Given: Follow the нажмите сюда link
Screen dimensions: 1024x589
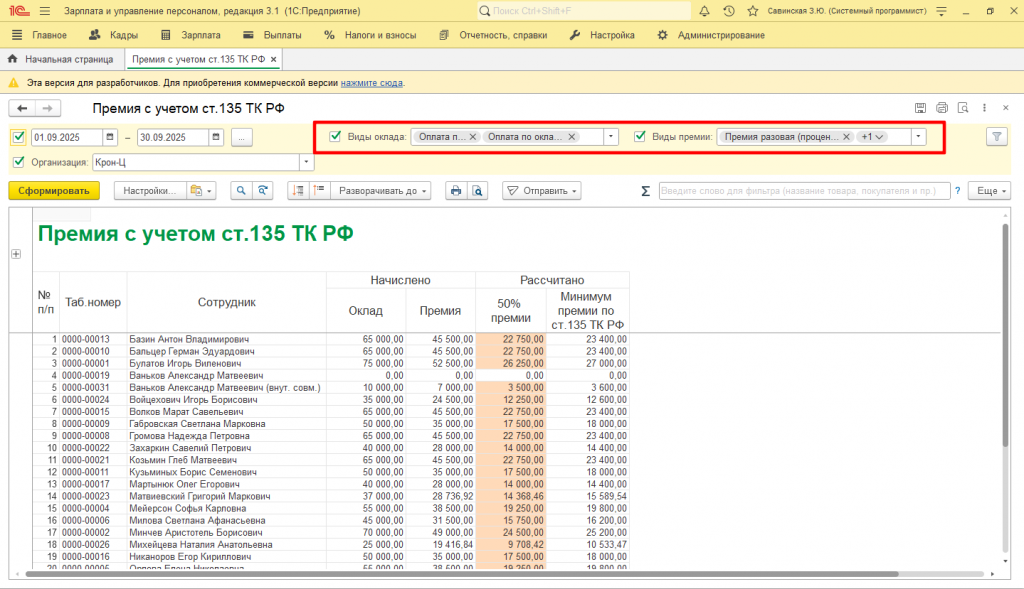Looking at the screenshot, I should tap(371, 83).
